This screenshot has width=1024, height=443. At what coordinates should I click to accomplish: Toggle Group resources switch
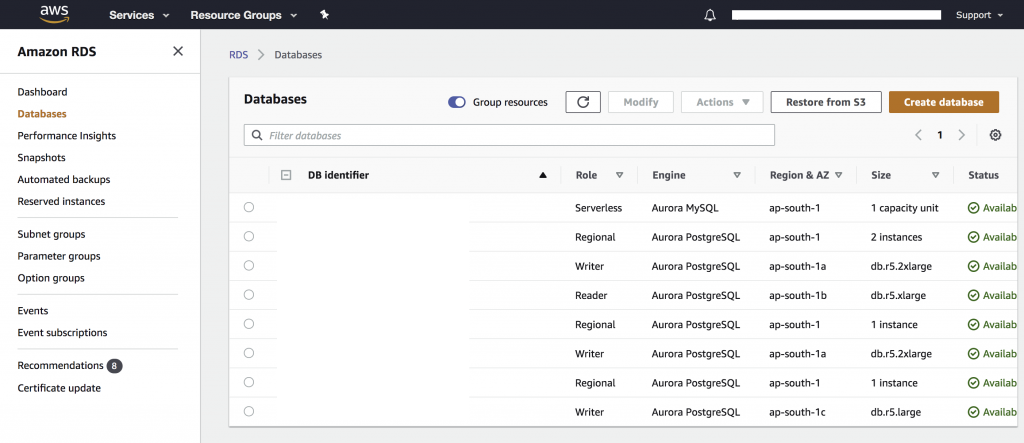456,102
